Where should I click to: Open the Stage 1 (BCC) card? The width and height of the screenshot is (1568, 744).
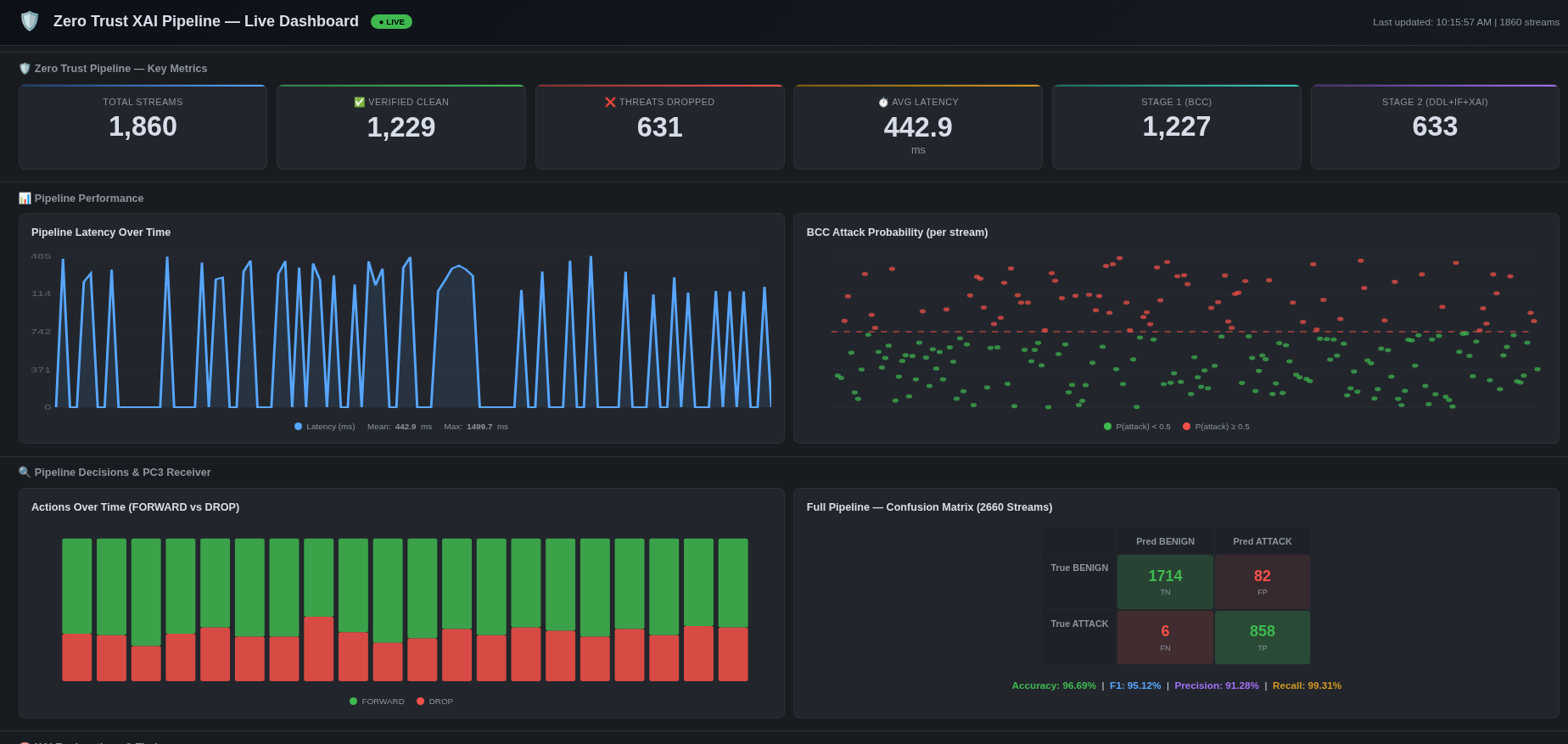point(1177,127)
